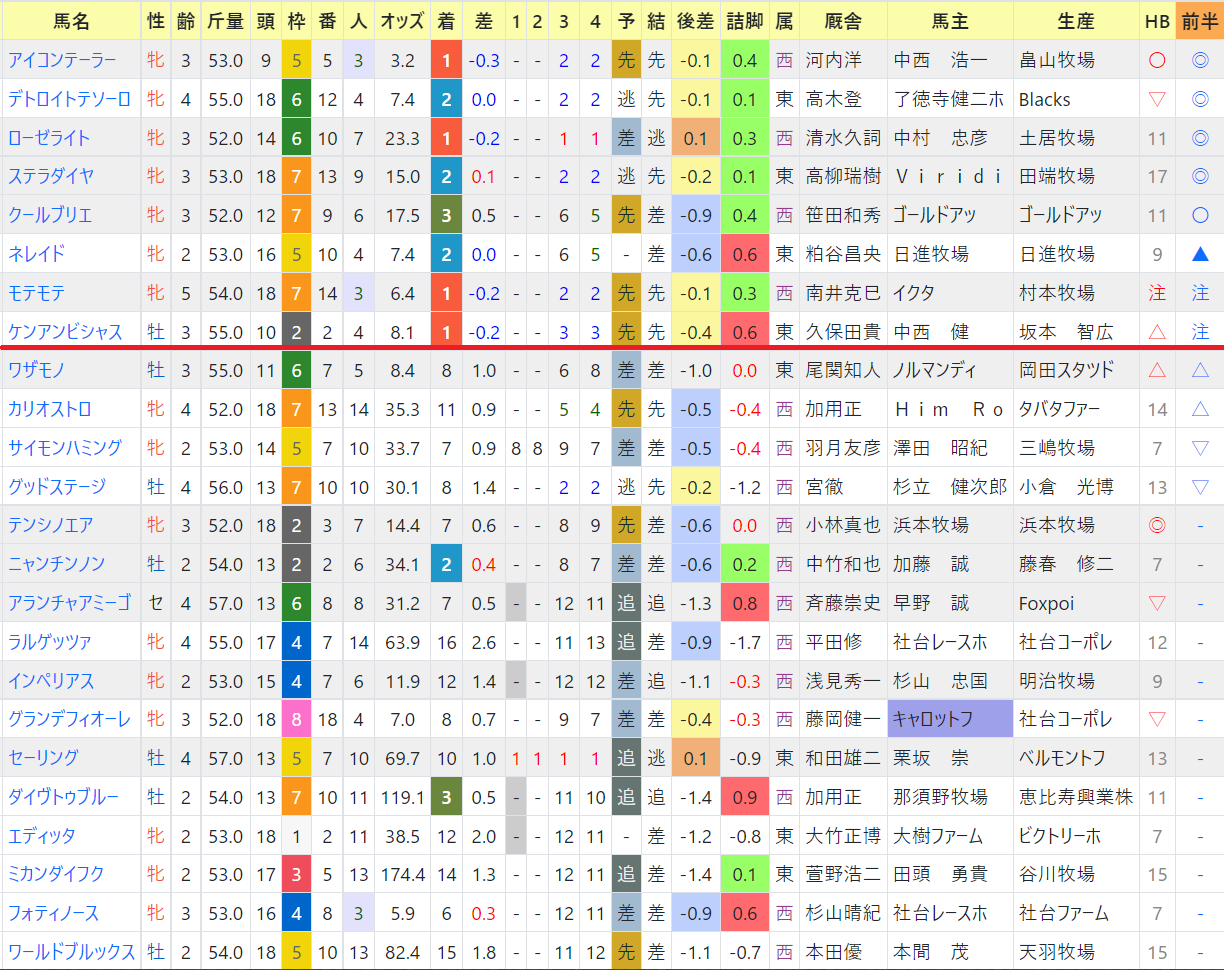
Task: Click the 前半 column header
Action: [1200, 20]
